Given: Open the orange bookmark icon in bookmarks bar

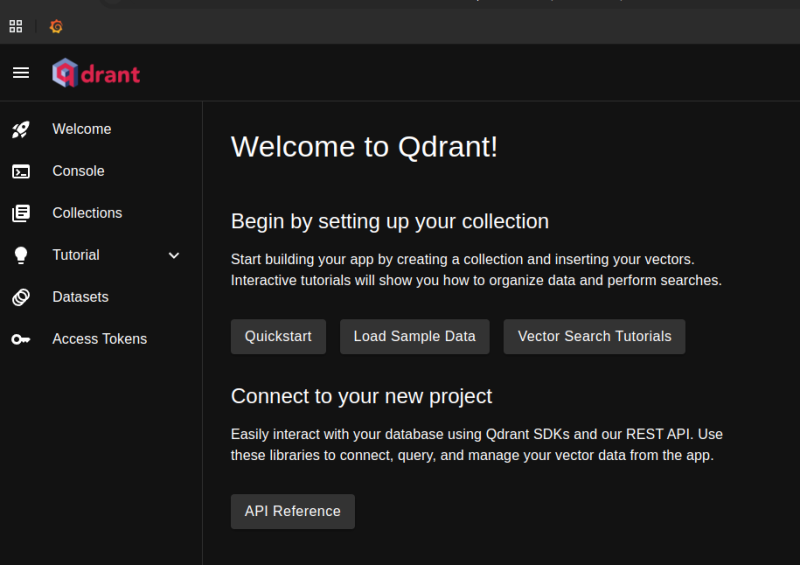Looking at the screenshot, I should (56, 26).
